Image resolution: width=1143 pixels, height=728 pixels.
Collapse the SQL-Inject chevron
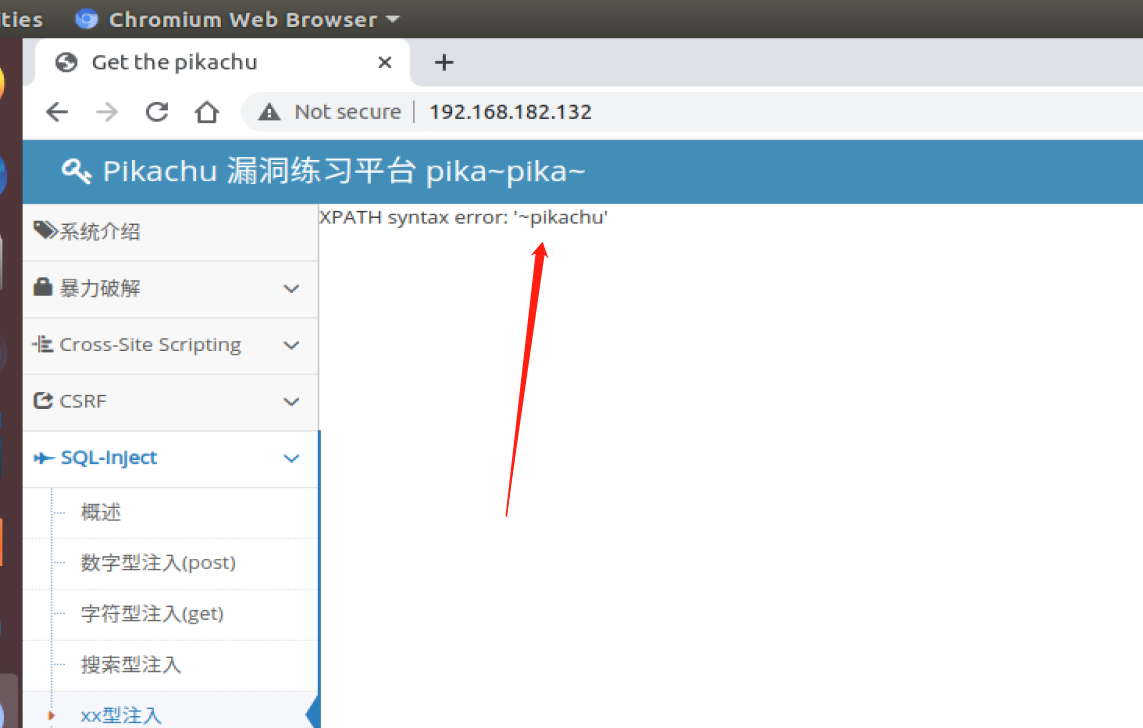point(291,458)
